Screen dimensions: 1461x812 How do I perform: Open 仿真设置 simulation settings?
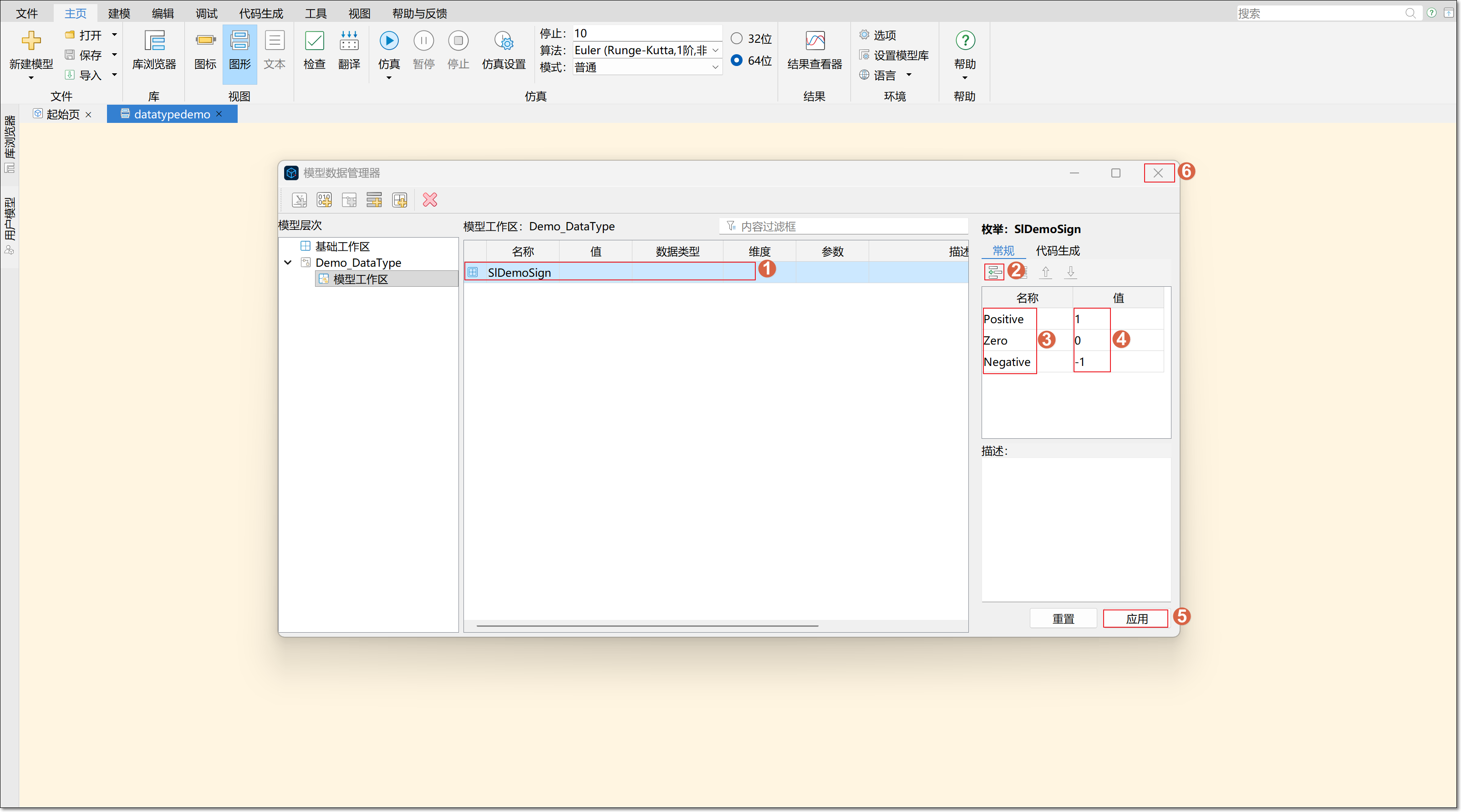tap(504, 51)
